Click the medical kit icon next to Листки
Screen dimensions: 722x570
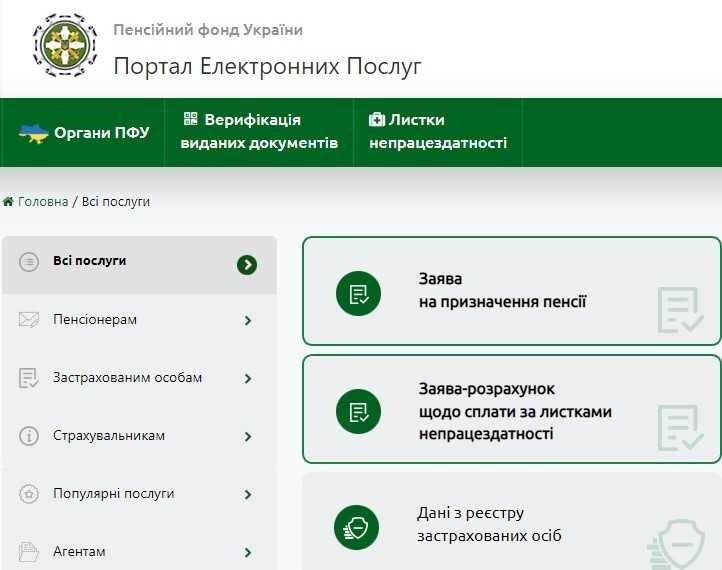[x=377, y=119]
